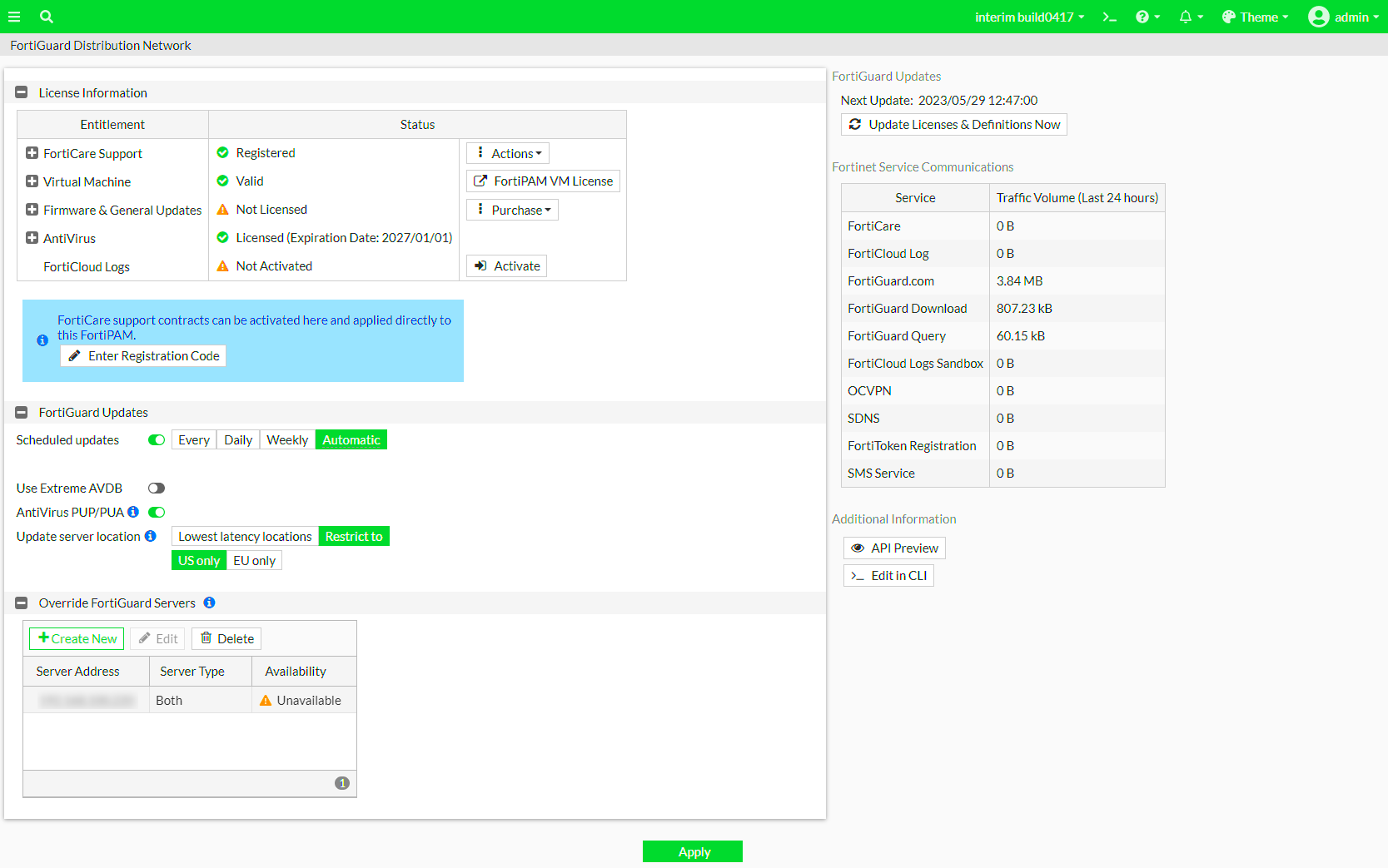Click the server count badge showing 1
The height and width of the screenshot is (868, 1388).
click(342, 783)
